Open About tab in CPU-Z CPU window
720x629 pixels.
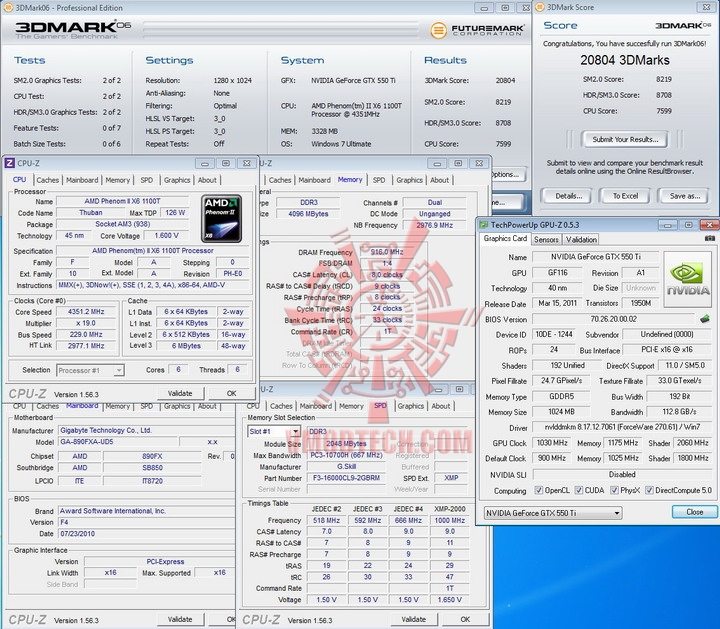207,180
